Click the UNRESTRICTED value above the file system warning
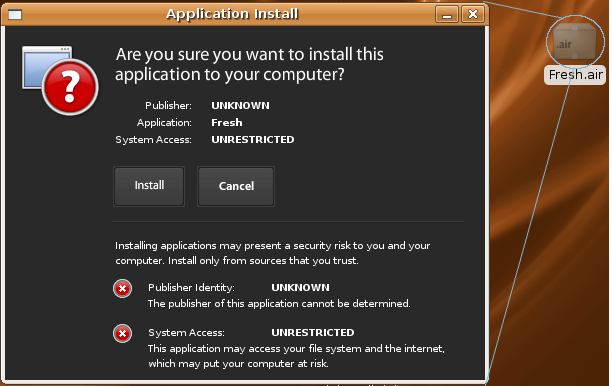 tap(313, 333)
